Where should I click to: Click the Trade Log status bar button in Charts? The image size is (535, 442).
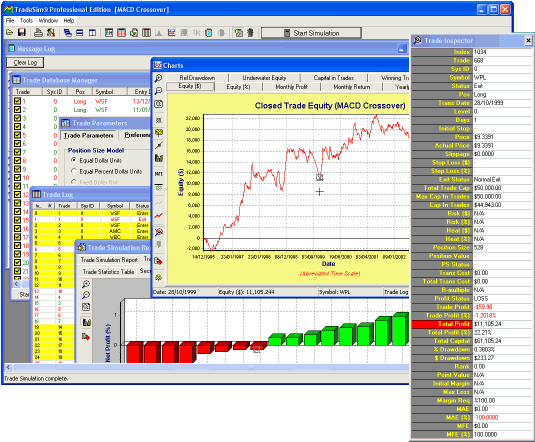[396, 292]
